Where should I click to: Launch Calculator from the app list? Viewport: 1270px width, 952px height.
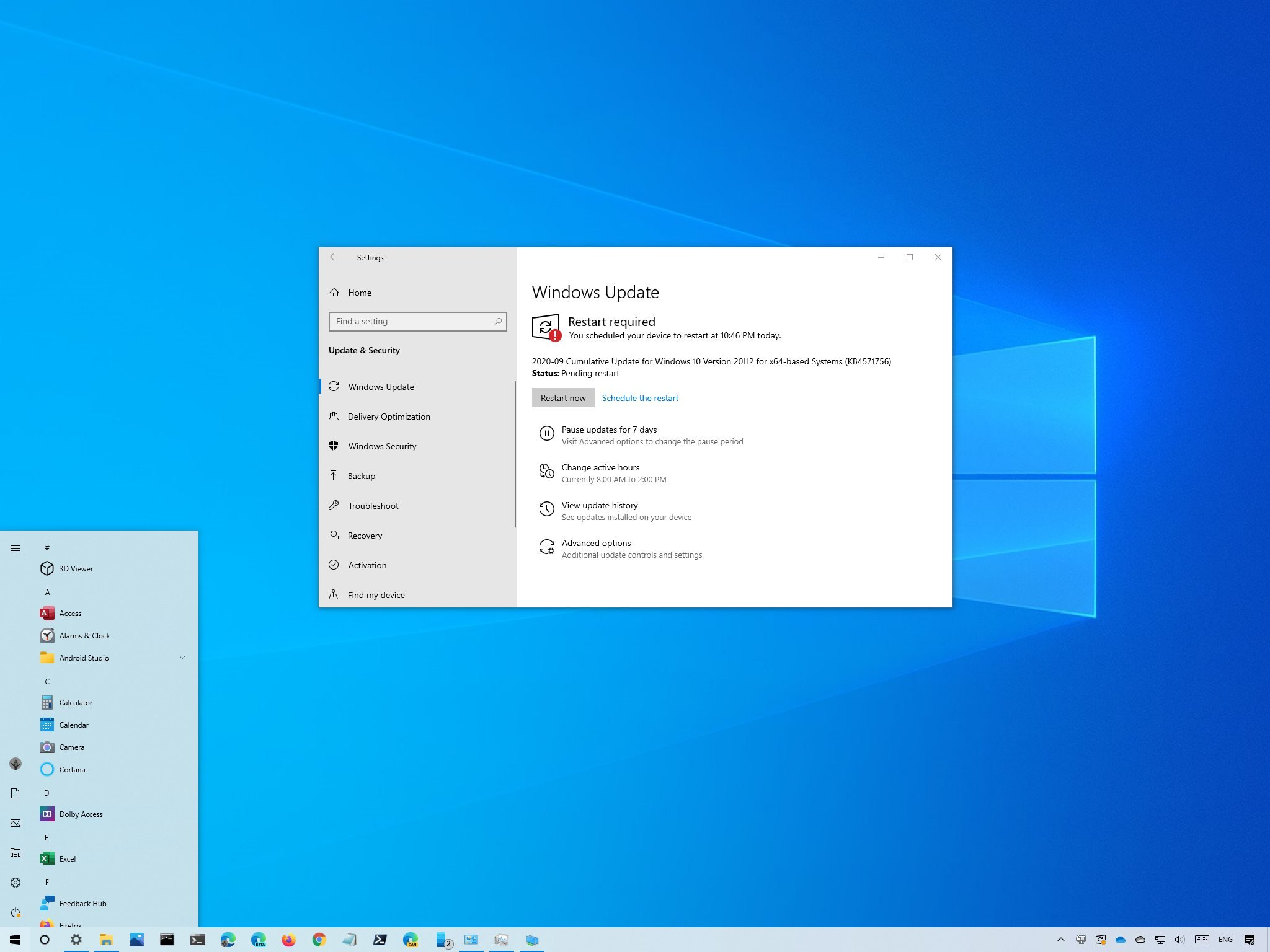point(114,702)
